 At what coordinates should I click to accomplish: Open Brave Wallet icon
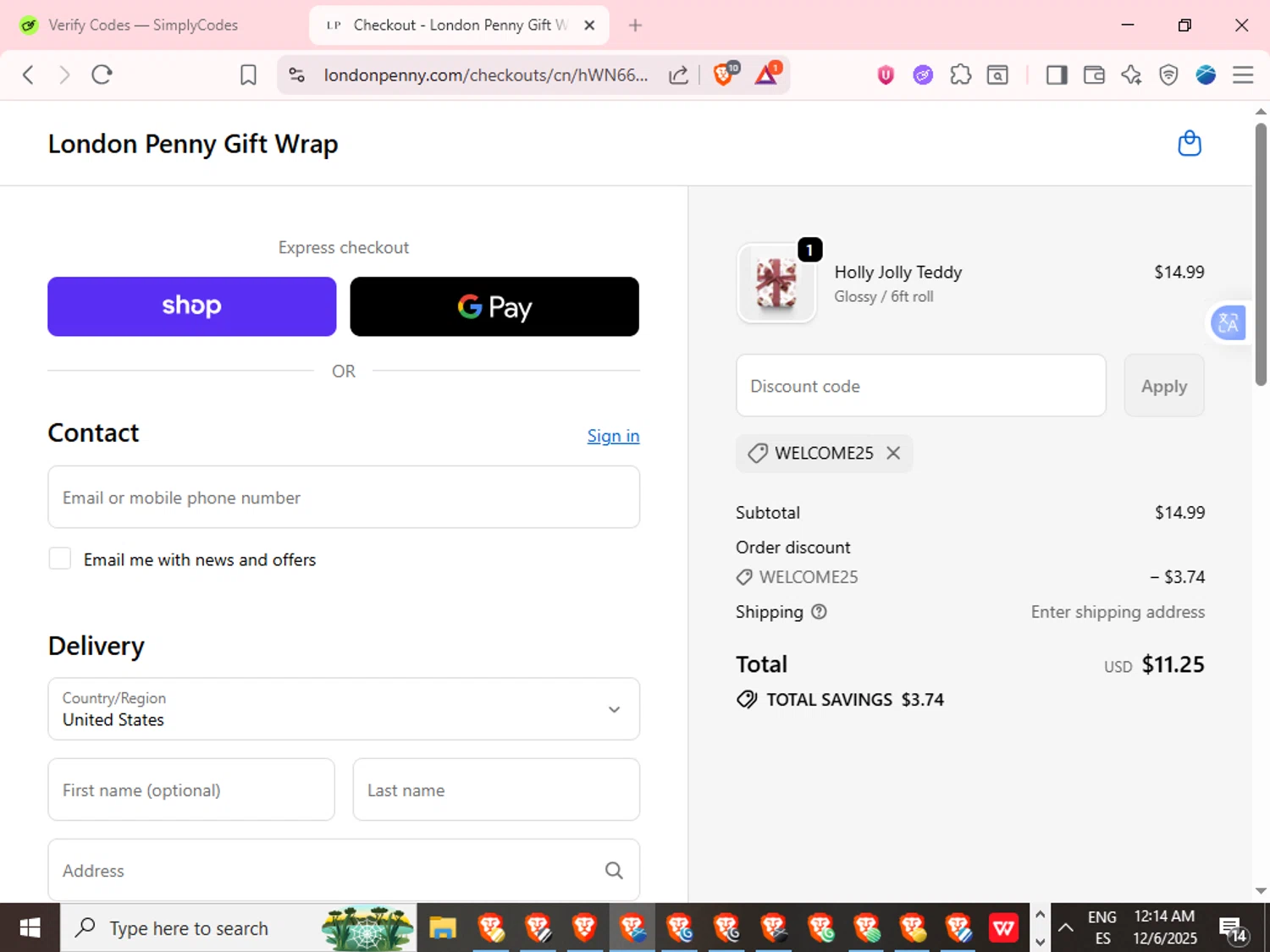pyautogui.click(x=1094, y=75)
